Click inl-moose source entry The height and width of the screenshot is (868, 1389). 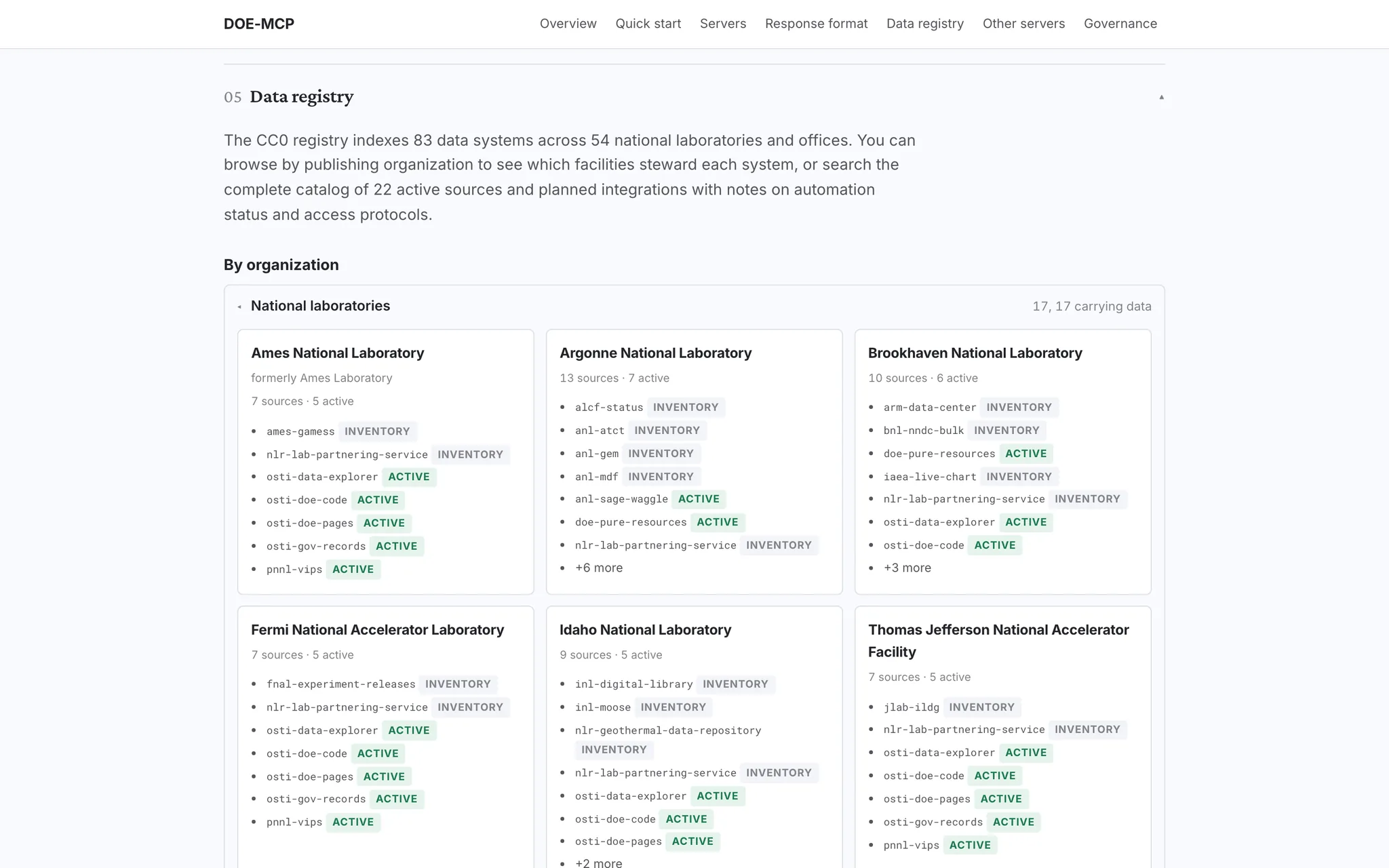pyautogui.click(x=603, y=707)
